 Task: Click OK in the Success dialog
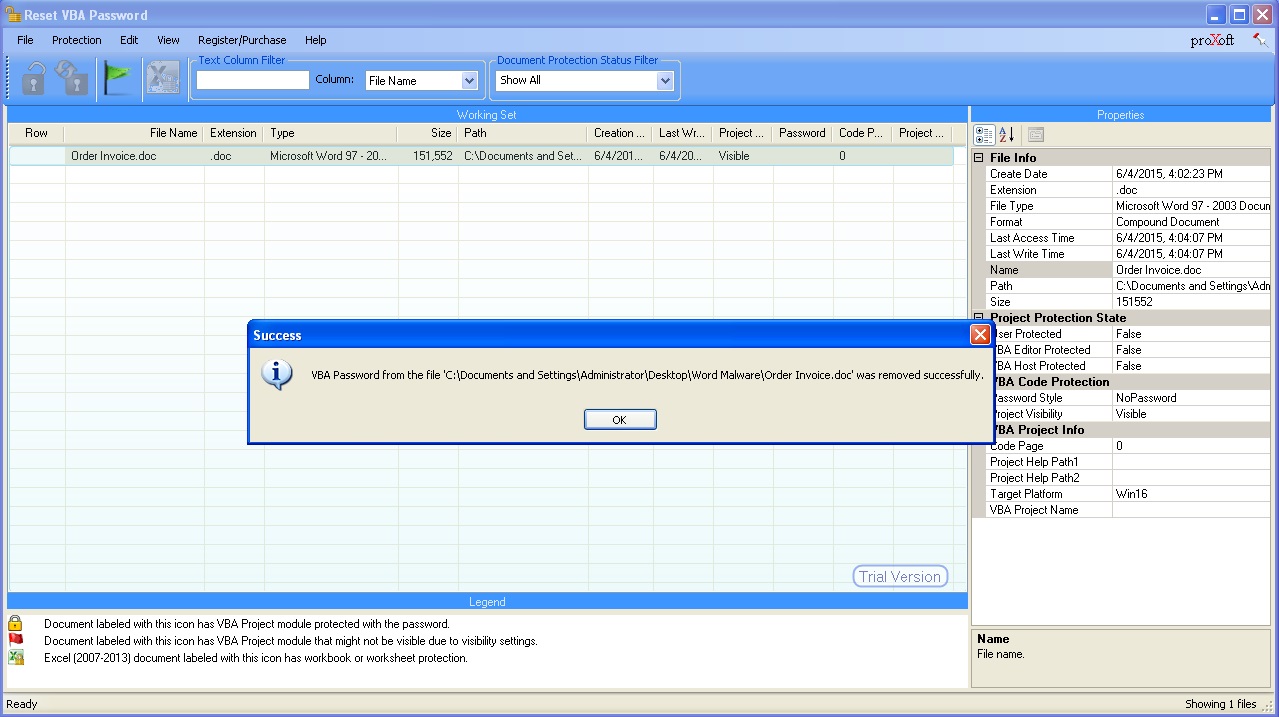tap(620, 420)
